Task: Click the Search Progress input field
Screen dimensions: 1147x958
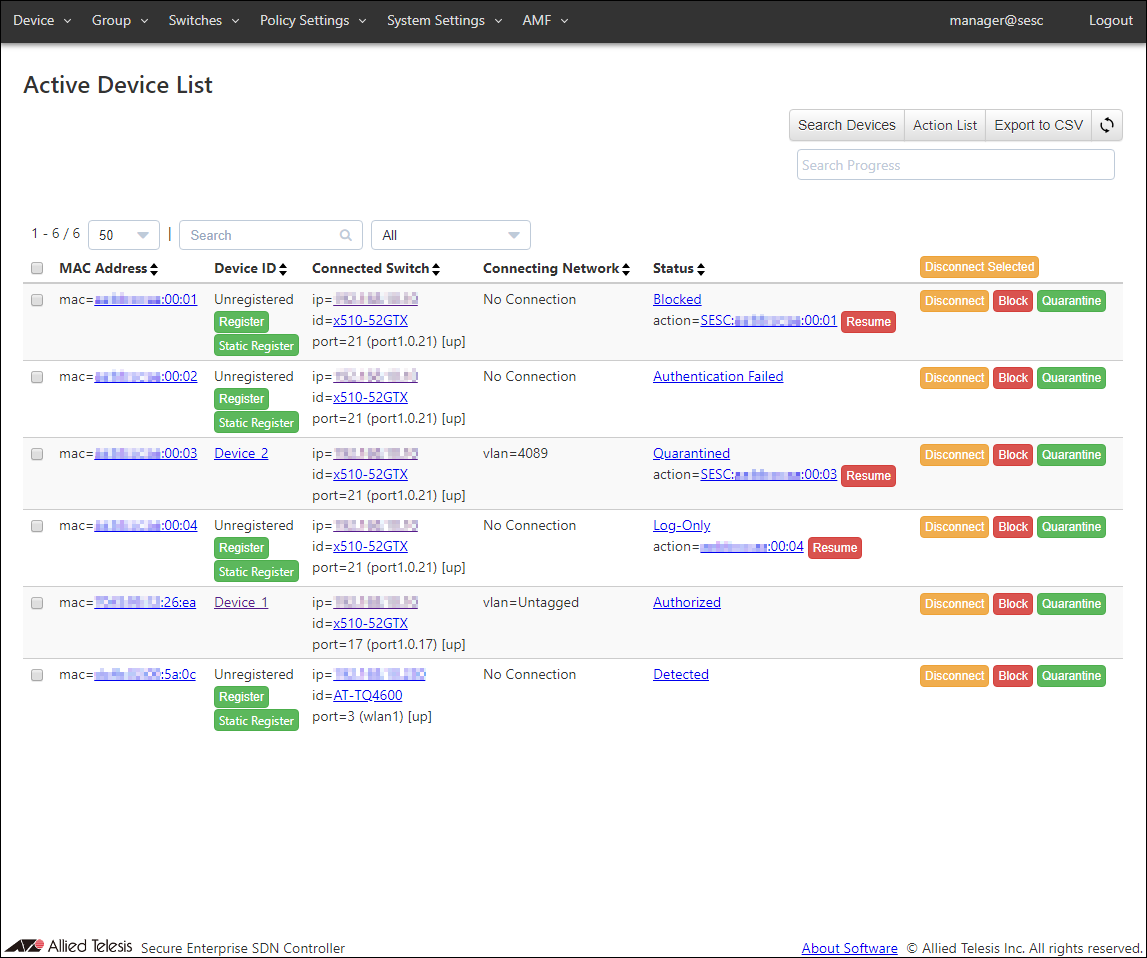Action: (x=955, y=165)
